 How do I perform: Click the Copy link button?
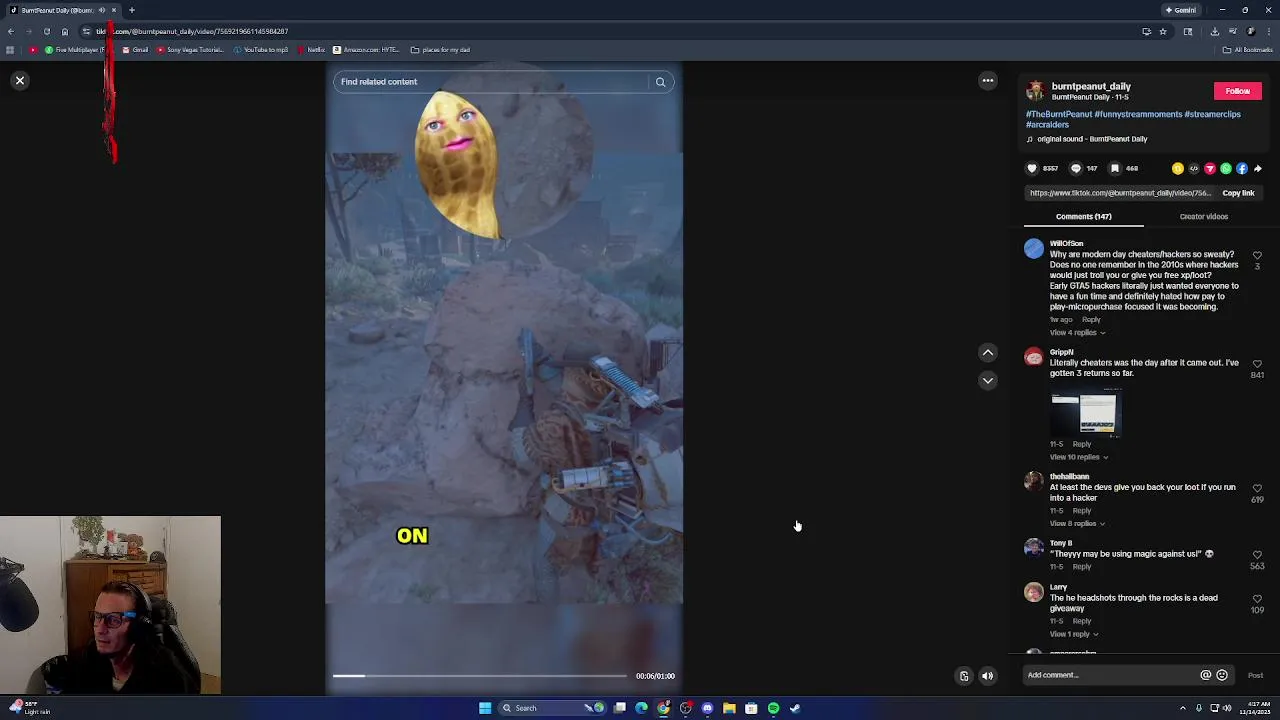(1237, 193)
